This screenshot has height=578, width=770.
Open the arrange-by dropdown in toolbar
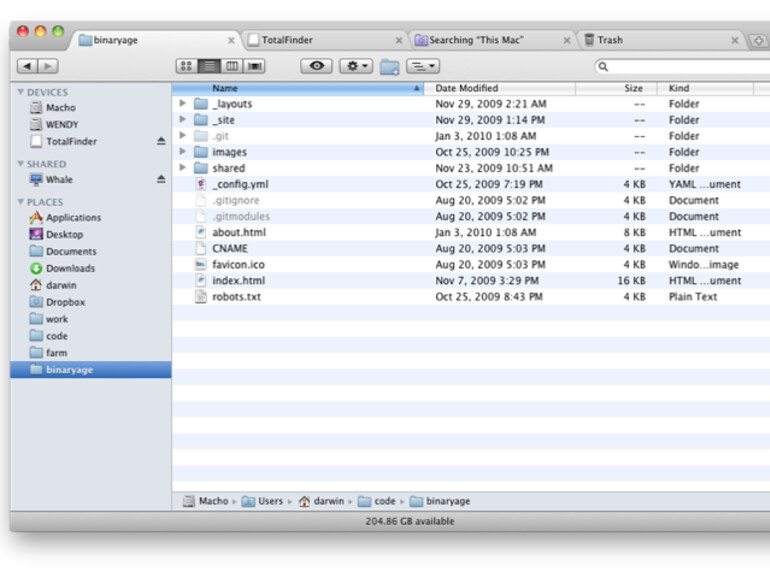(x=423, y=66)
